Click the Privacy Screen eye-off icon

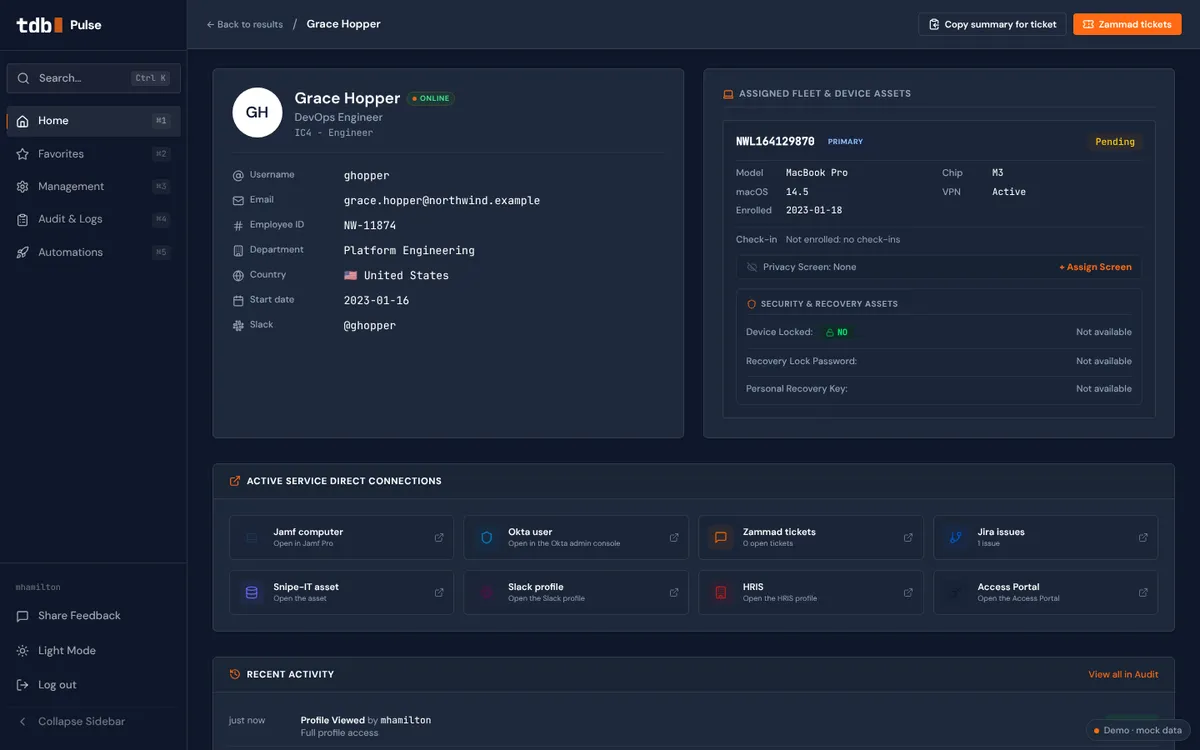pos(752,267)
